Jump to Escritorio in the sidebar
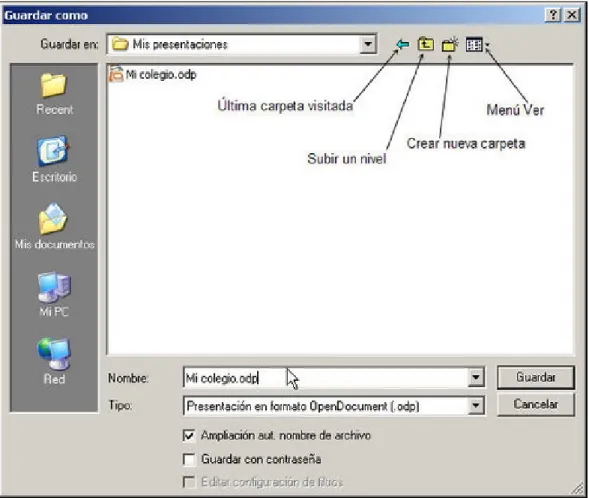The image size is (589, 498). [x=54, y=159]
